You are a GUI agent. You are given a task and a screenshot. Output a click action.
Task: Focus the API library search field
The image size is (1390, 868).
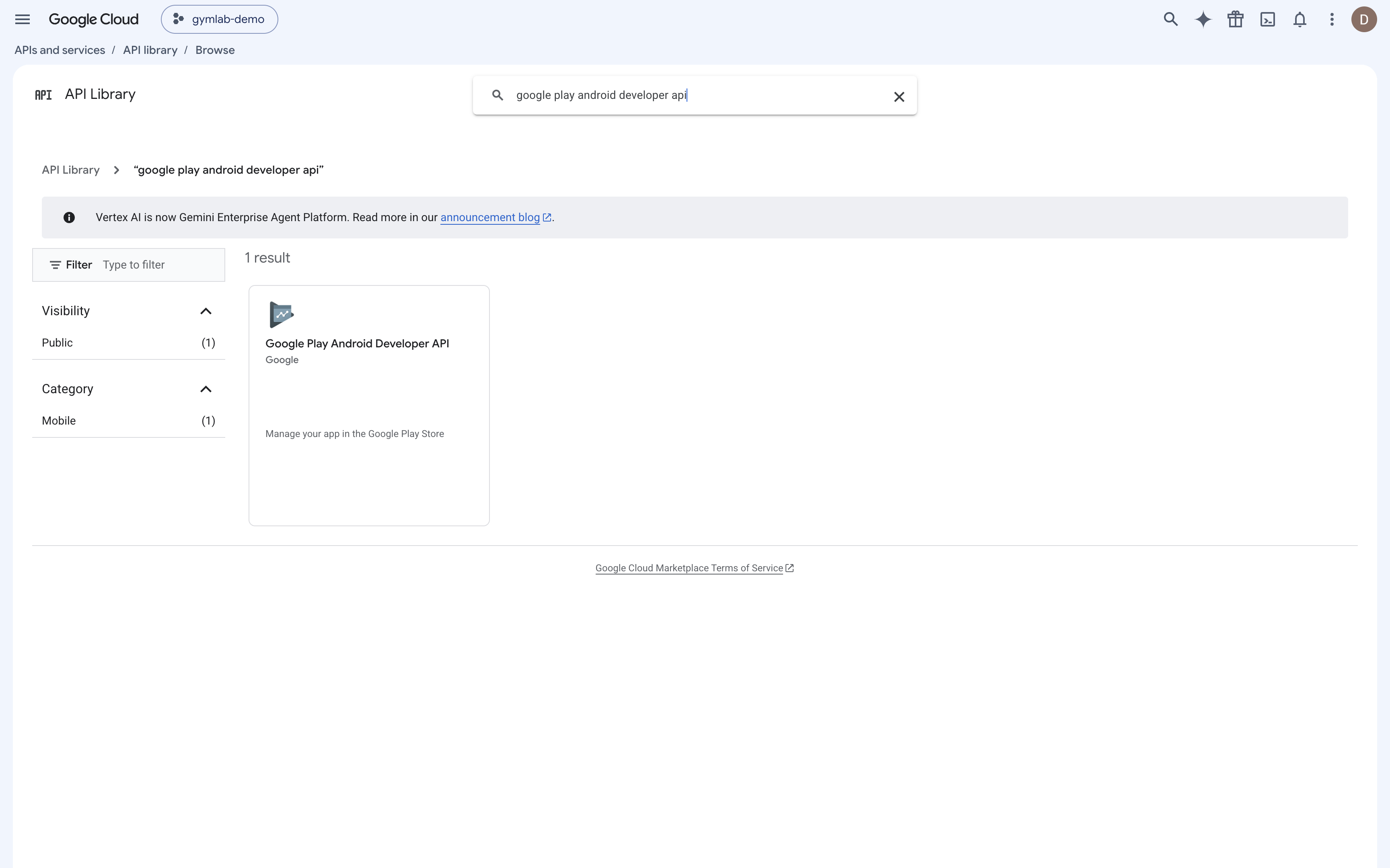pyautogui.click(x=695, y=95)
